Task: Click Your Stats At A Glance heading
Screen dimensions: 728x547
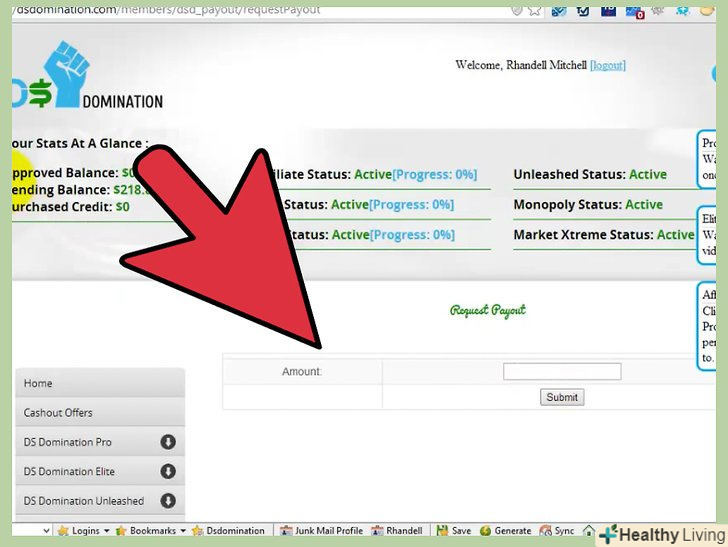Action: click(x=80, y=143)
